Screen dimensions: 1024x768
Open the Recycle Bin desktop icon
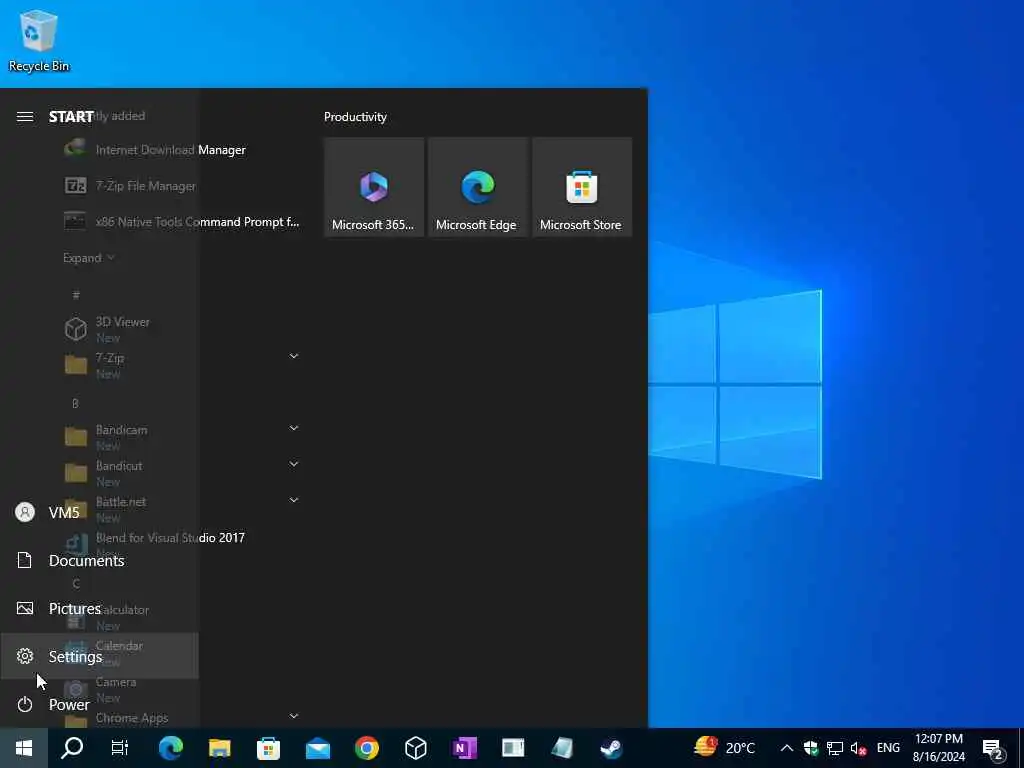click(39, 40)
